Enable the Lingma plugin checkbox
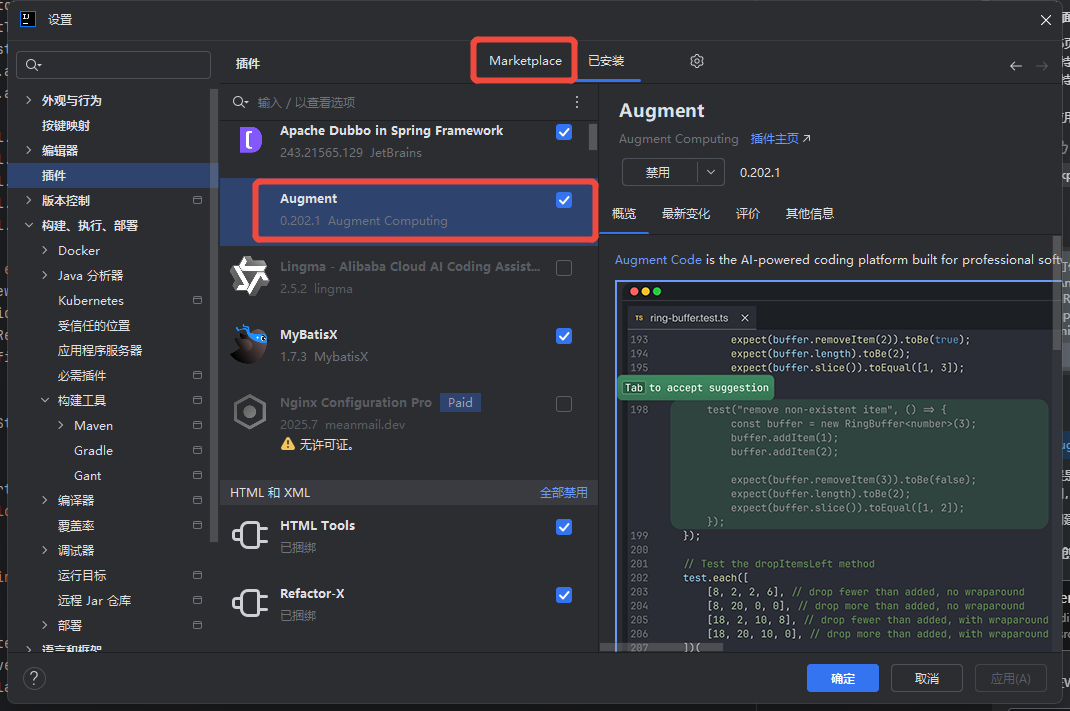 tap(564, 268)
